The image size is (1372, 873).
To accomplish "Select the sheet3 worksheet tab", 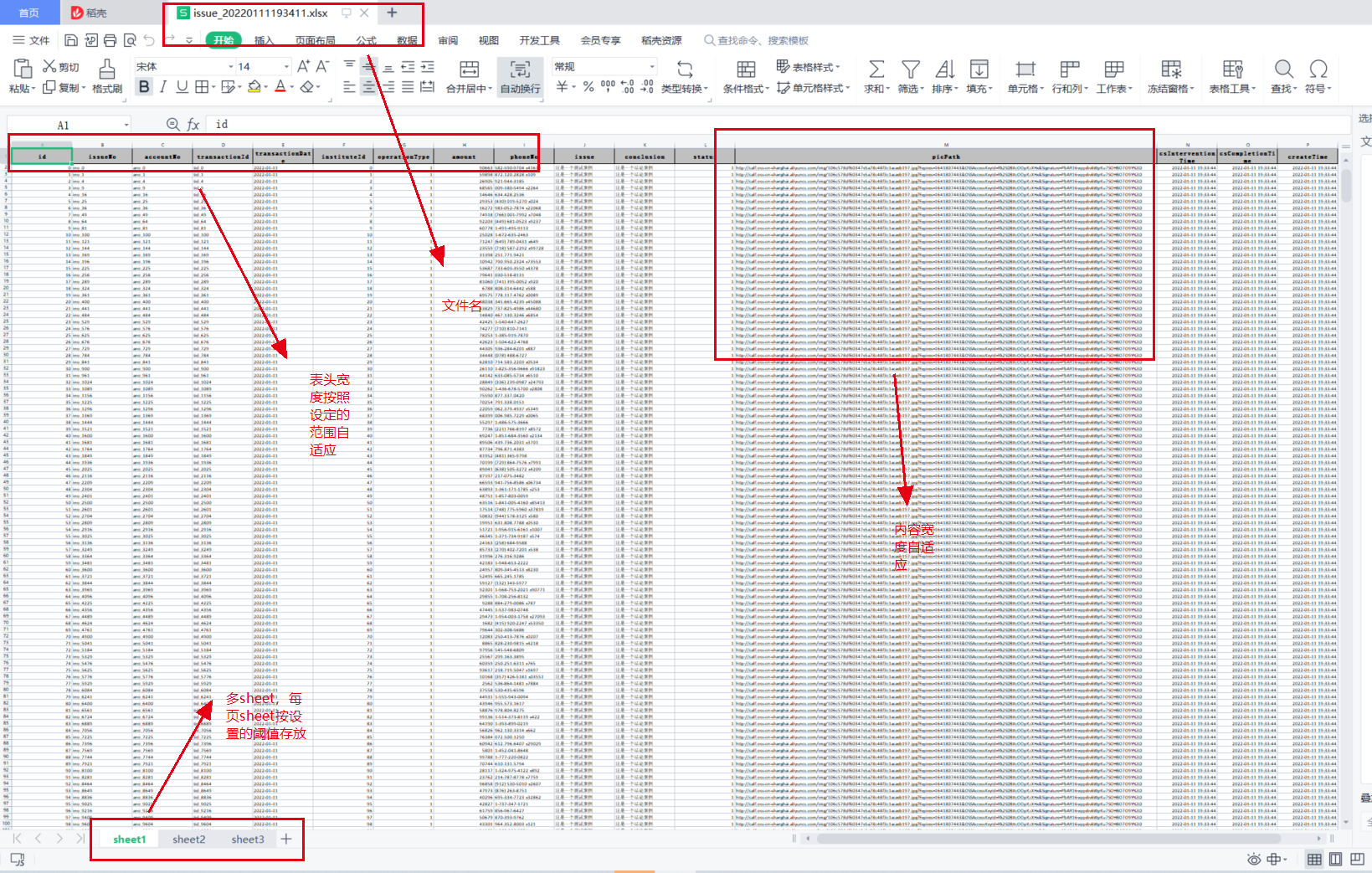I will (248, 840).
